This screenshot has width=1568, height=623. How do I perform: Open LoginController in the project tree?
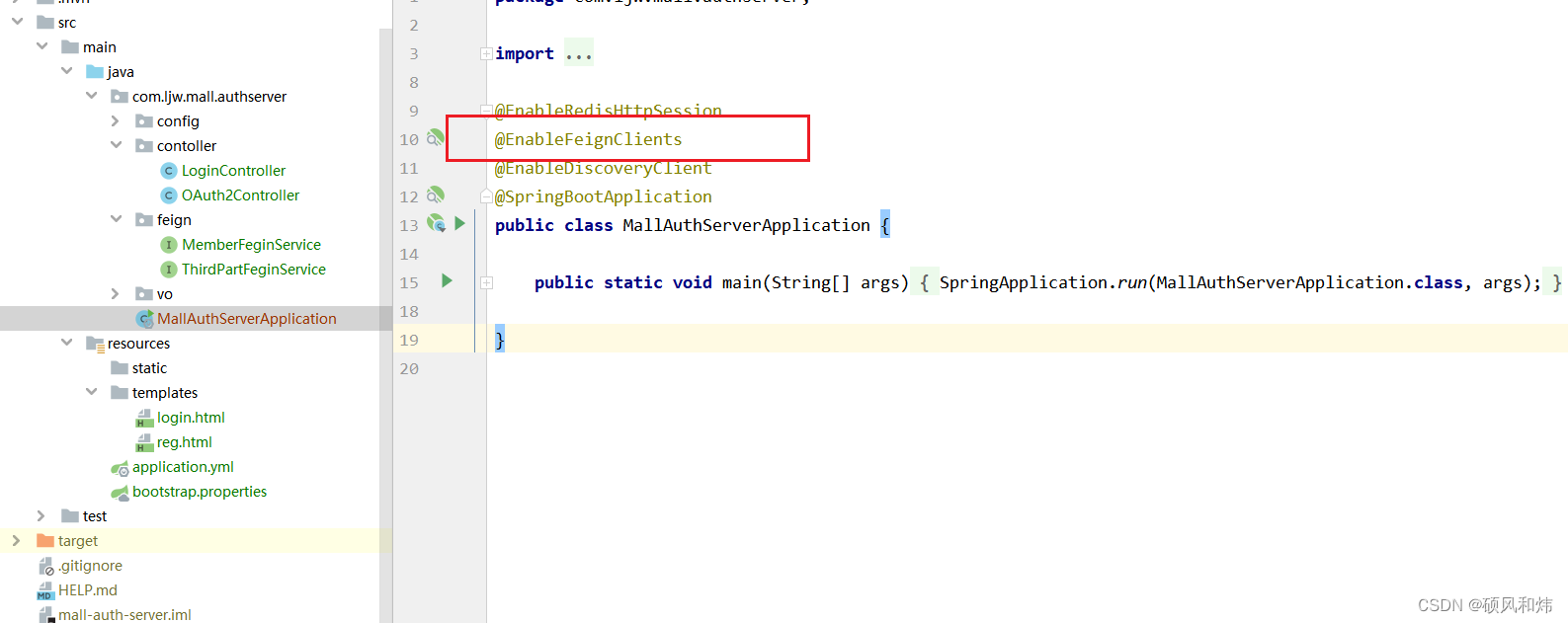coord(233,170)
